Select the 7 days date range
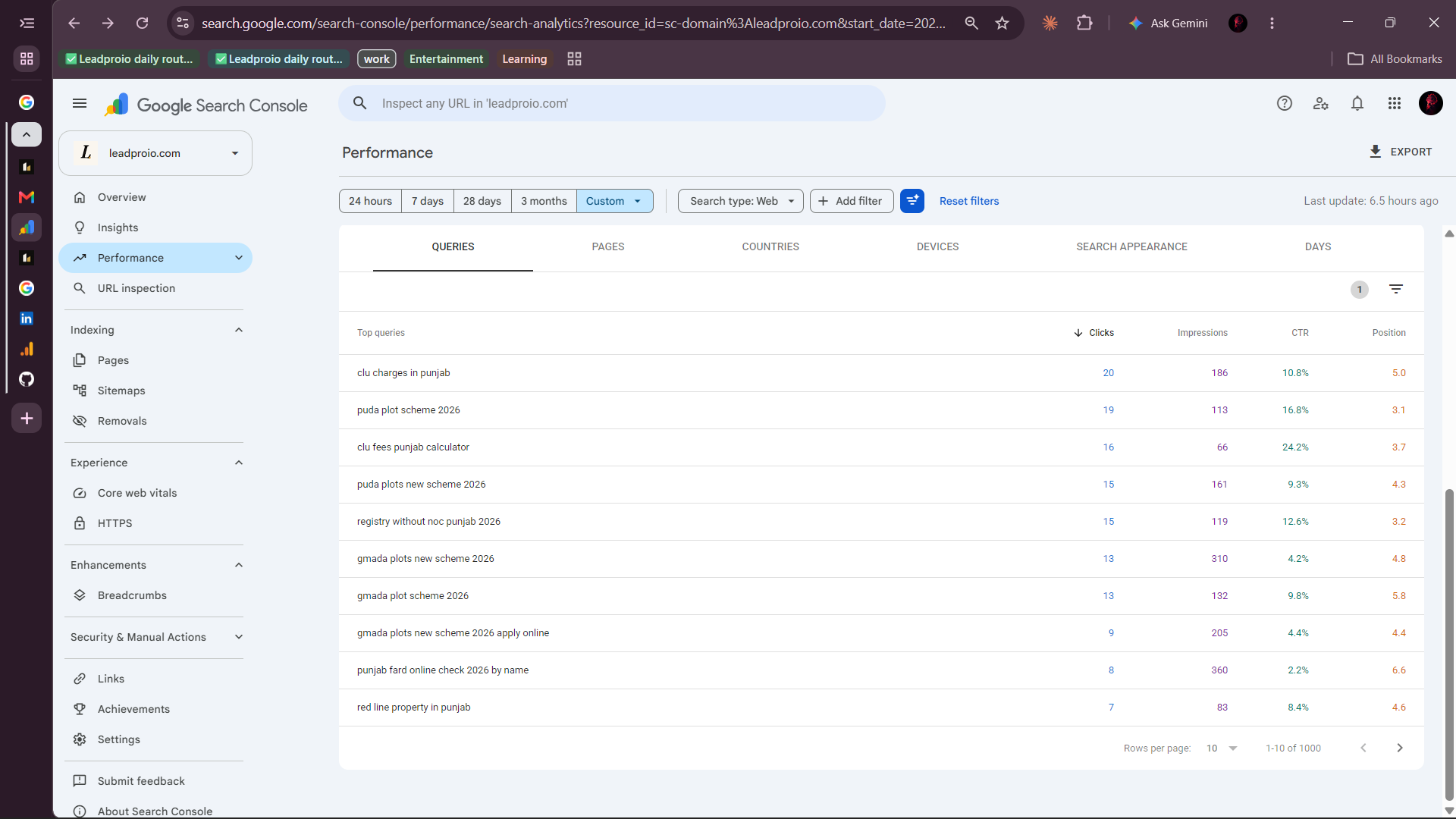The width and height of the screenshot is (1456, 819). (x=428, y=201)
